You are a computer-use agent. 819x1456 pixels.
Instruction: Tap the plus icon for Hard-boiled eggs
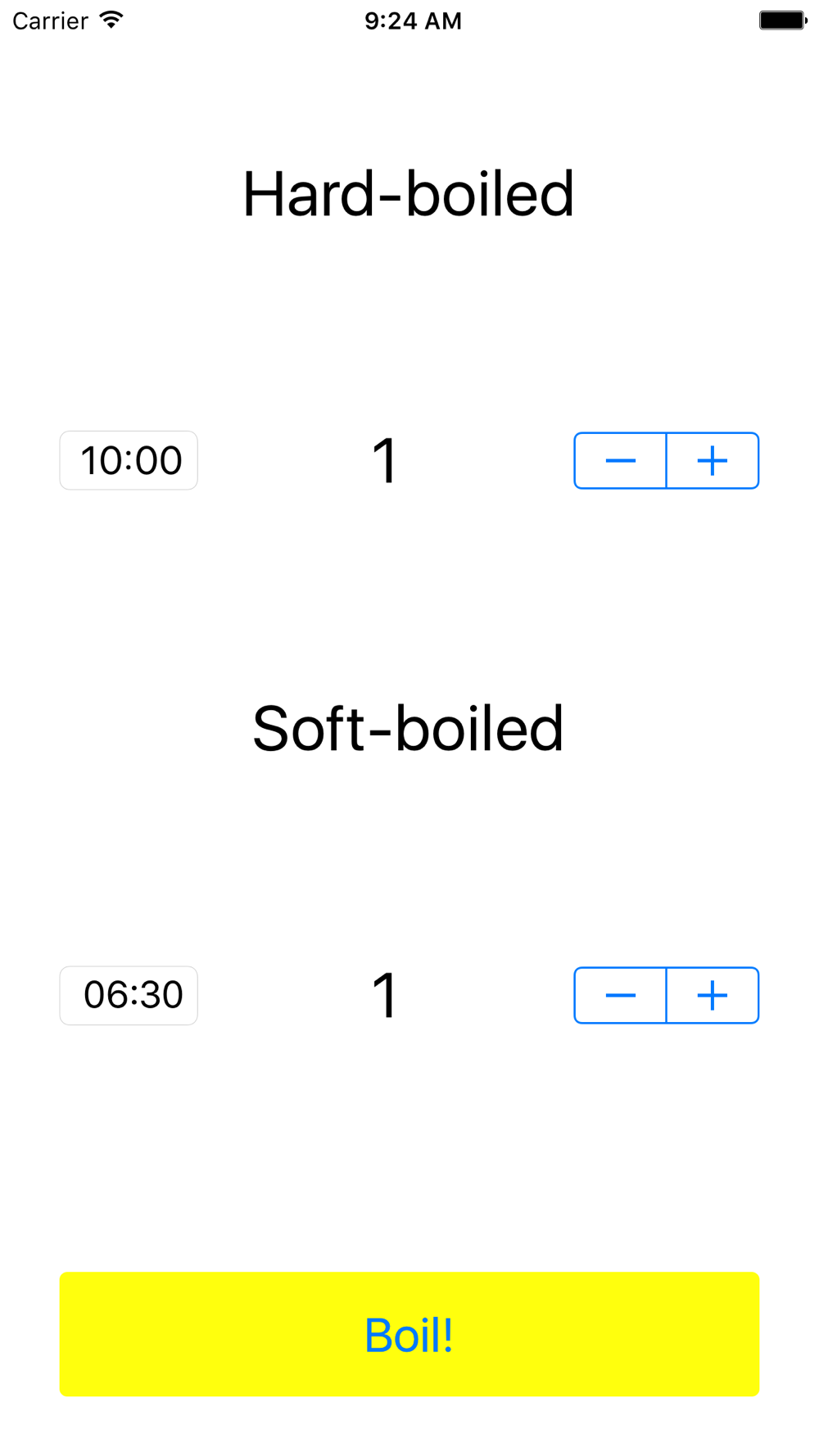tap(713, 461)
